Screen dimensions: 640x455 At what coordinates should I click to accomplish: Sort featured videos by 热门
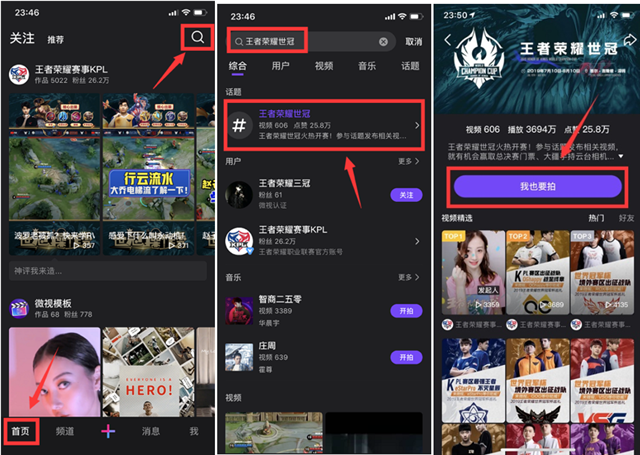pos(596,218)
